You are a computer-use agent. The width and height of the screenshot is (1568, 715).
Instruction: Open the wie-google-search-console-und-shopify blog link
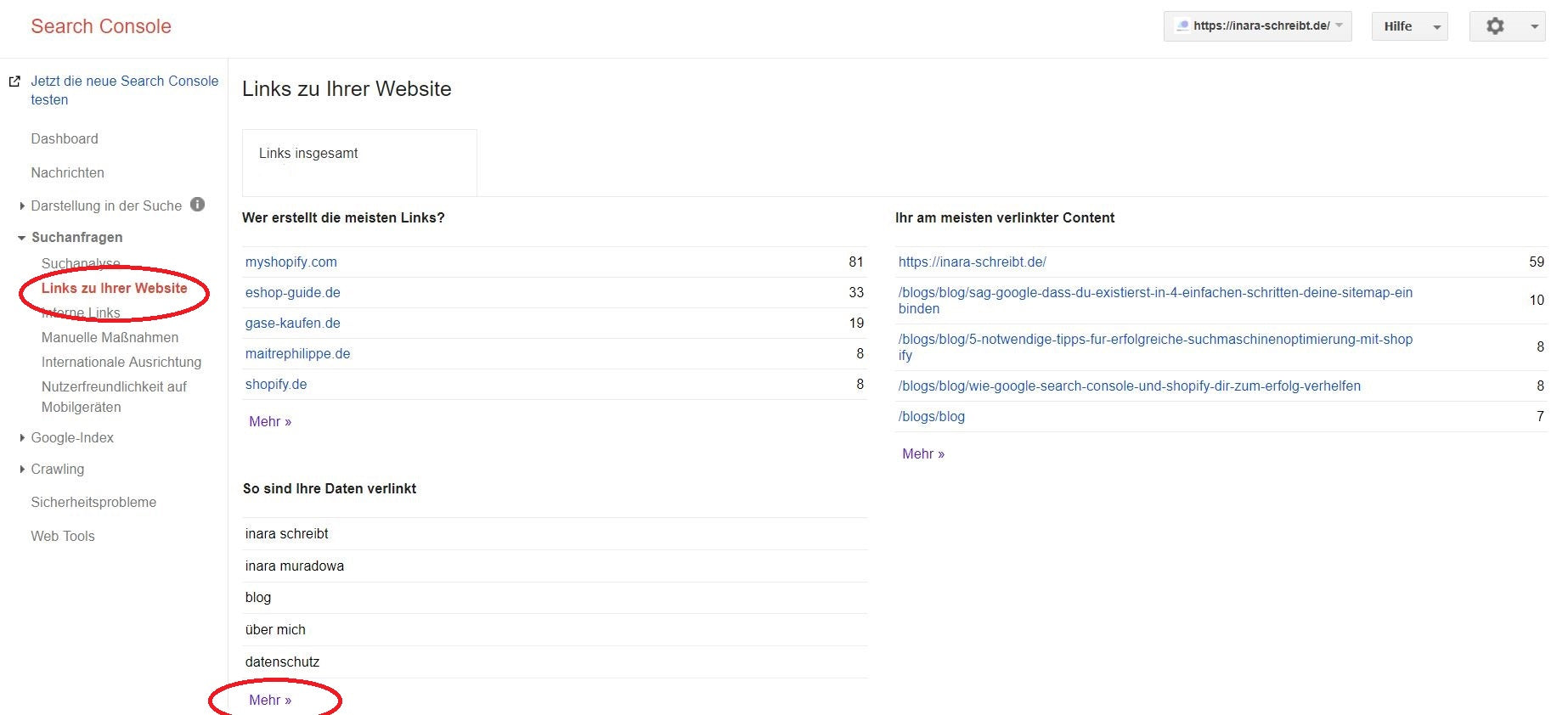1130,386
